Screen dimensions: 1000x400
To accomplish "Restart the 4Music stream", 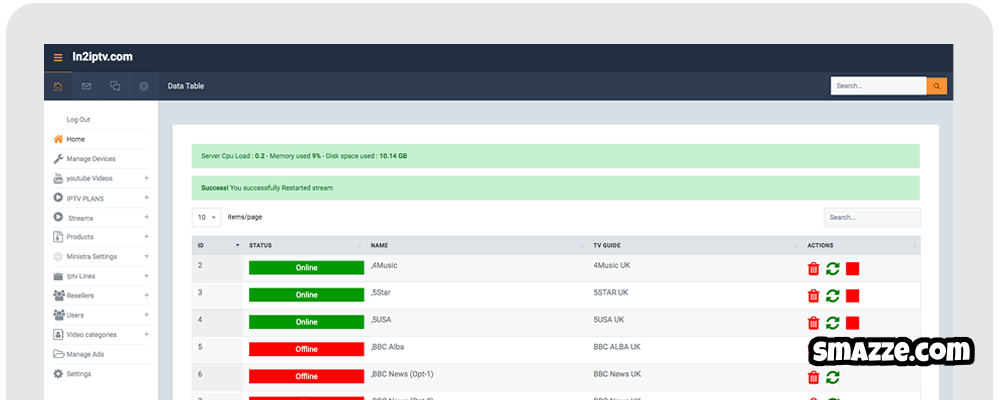I will tap(832, 269).
